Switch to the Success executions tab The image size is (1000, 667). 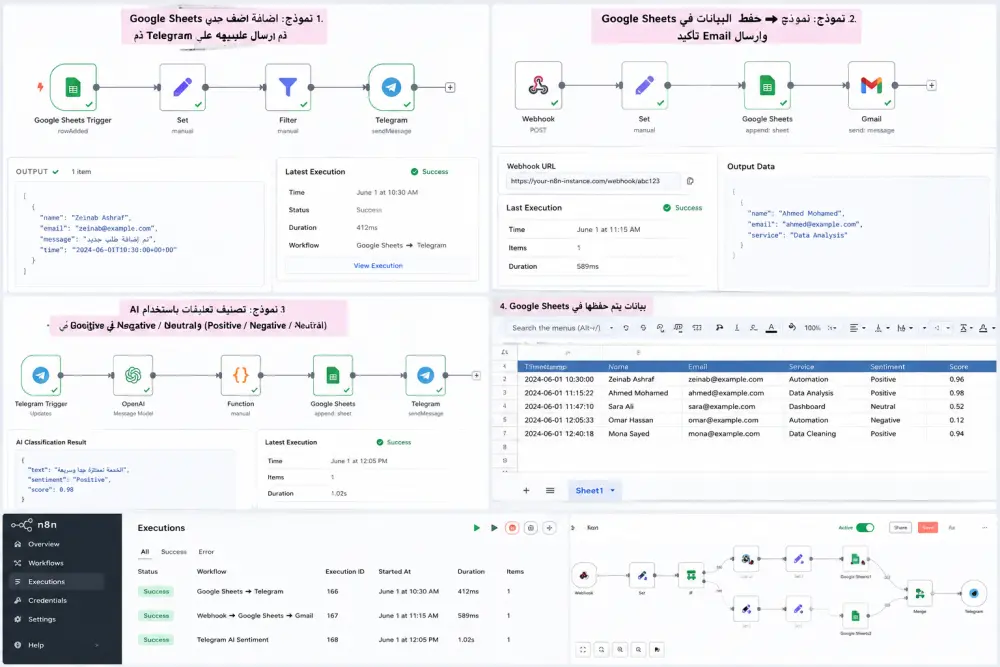coord(174,552)
